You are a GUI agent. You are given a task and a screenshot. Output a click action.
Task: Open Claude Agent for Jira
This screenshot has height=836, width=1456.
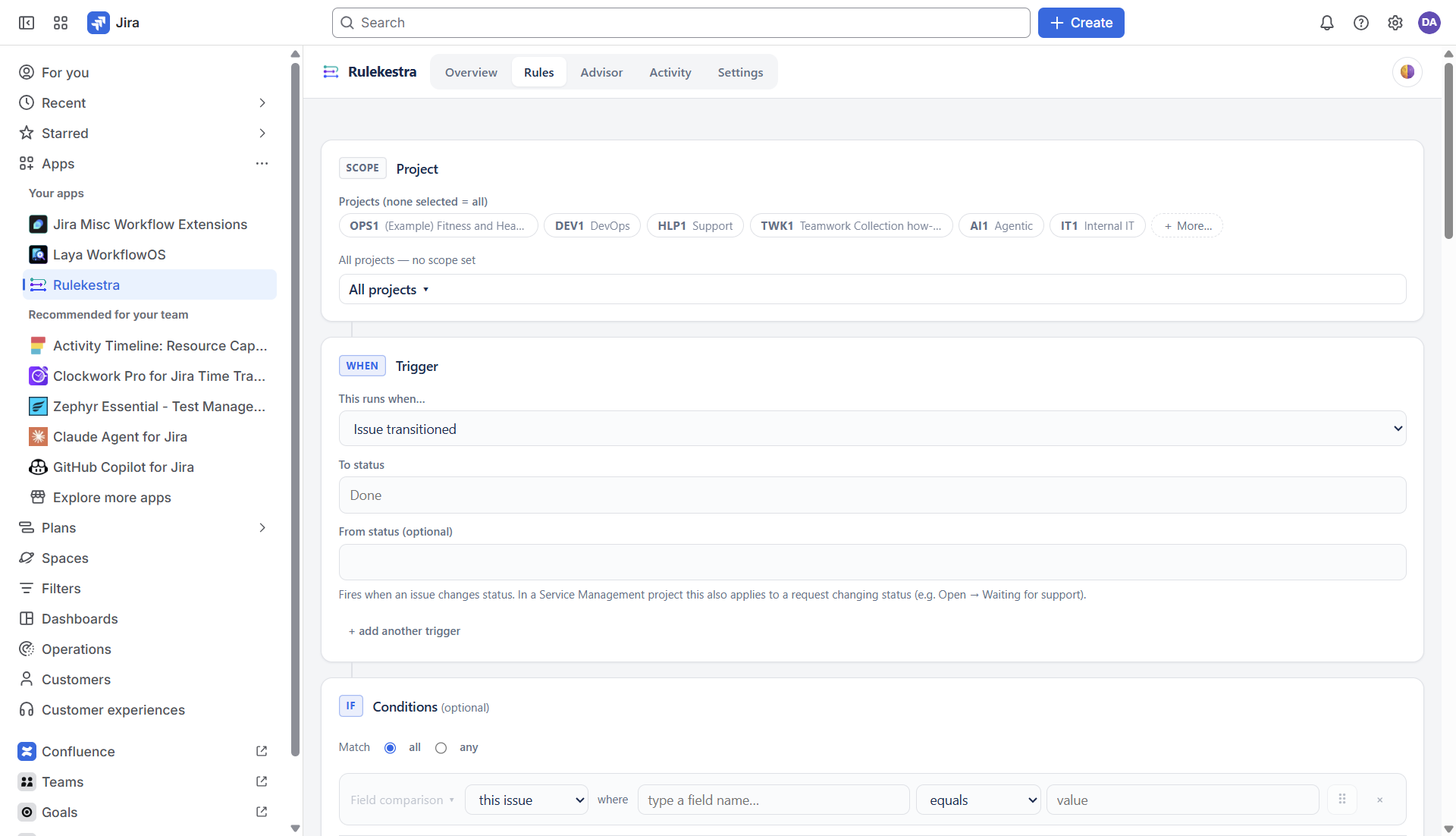(x=149, y=437)
